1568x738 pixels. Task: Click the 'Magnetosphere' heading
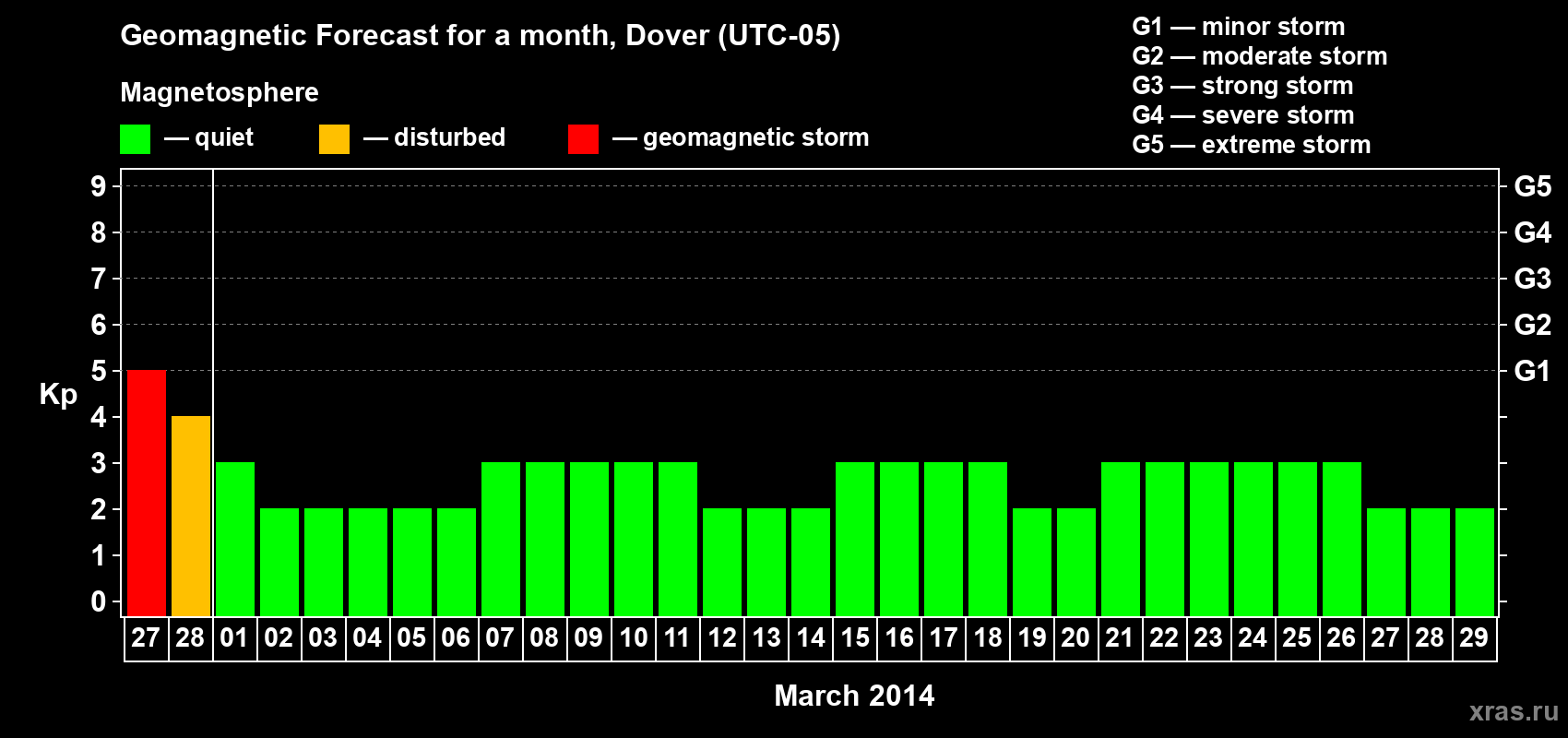[x=220, y=92]
